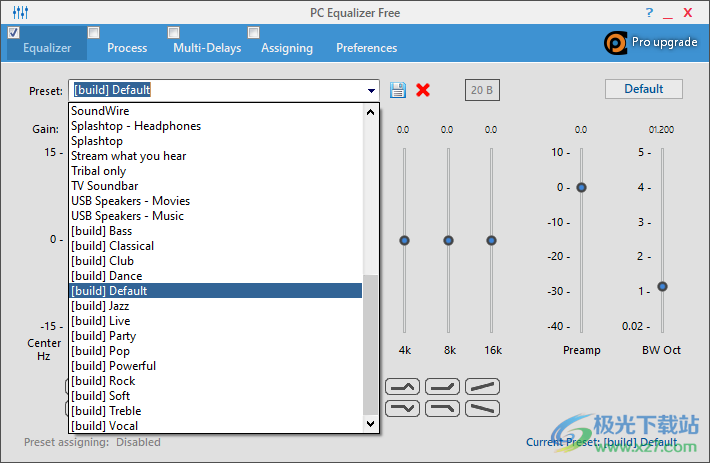710x463 pixels.
Task: Select the SoundWire preset
Action: 216,111
